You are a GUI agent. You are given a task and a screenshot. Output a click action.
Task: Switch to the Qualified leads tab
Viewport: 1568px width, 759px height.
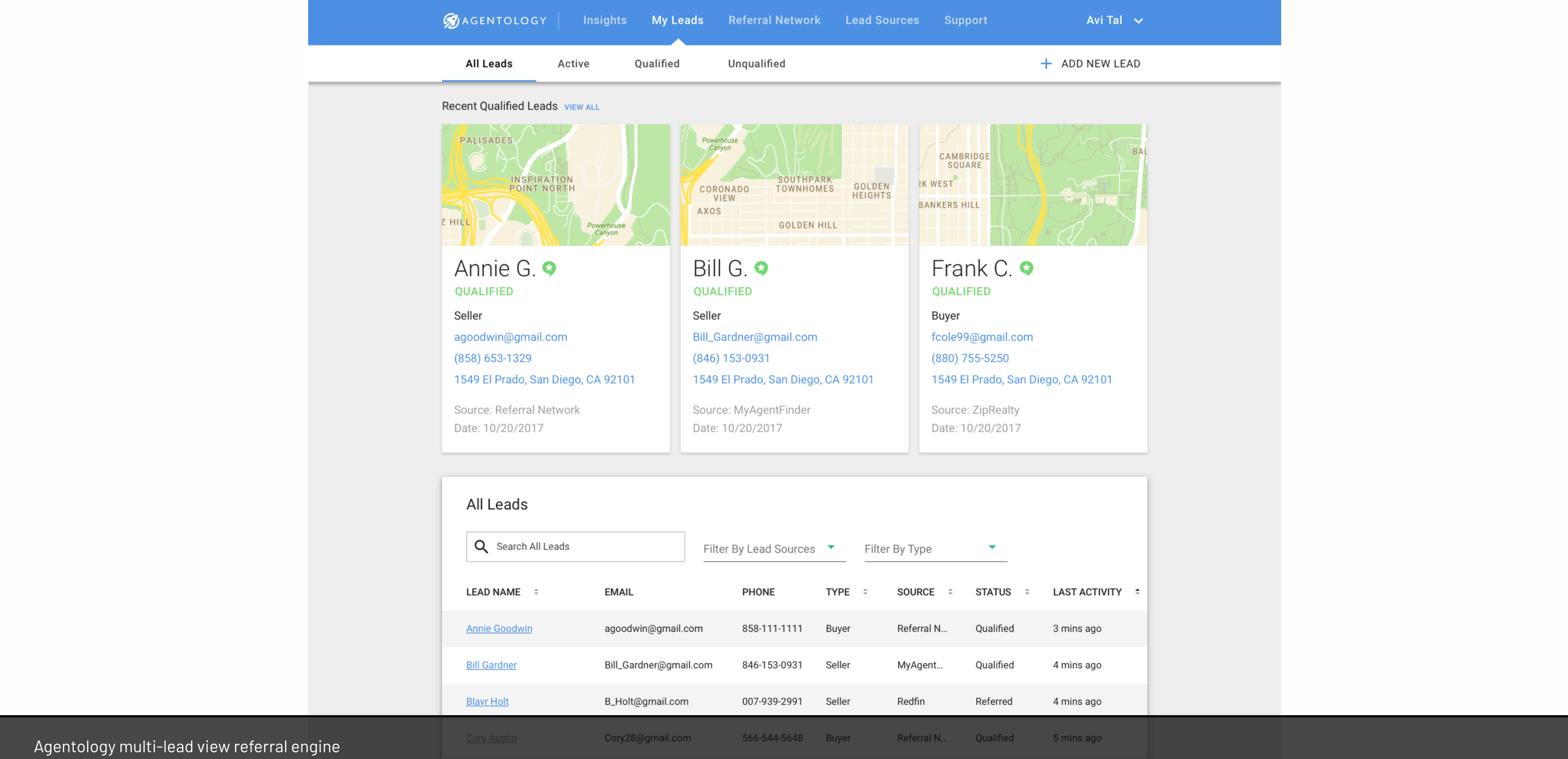657,64
